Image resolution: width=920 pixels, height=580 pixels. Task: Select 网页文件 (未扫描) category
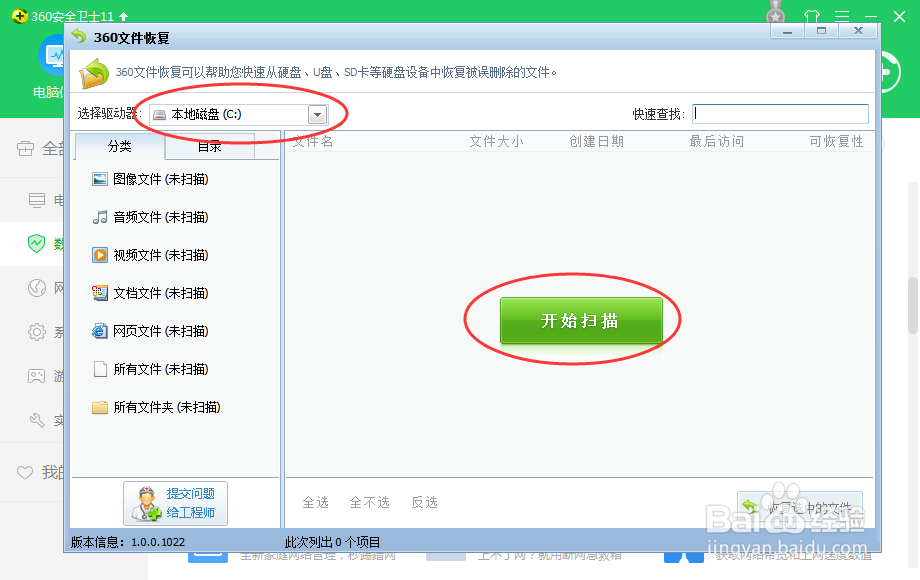click(x=150, y=331)
